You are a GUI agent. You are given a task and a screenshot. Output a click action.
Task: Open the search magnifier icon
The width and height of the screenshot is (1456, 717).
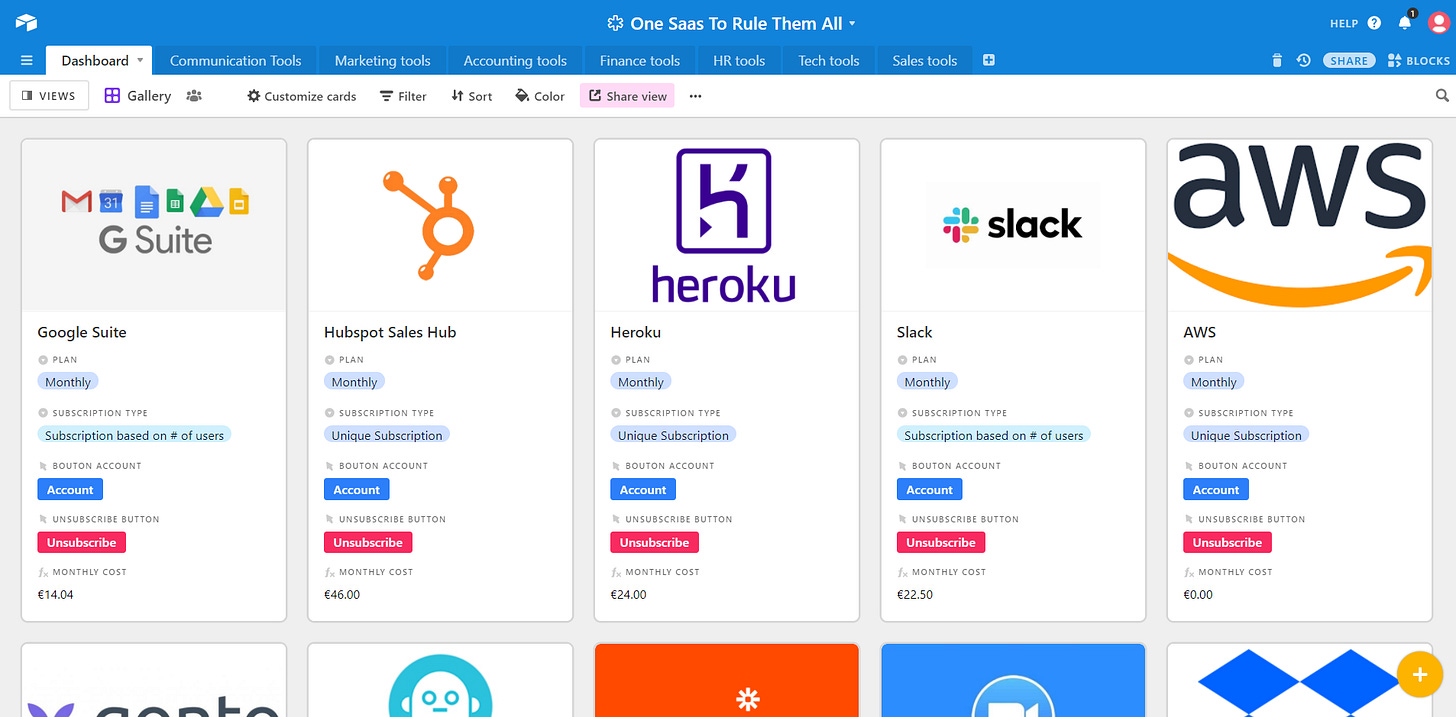pyautogui.click(x=1442, y=96)
